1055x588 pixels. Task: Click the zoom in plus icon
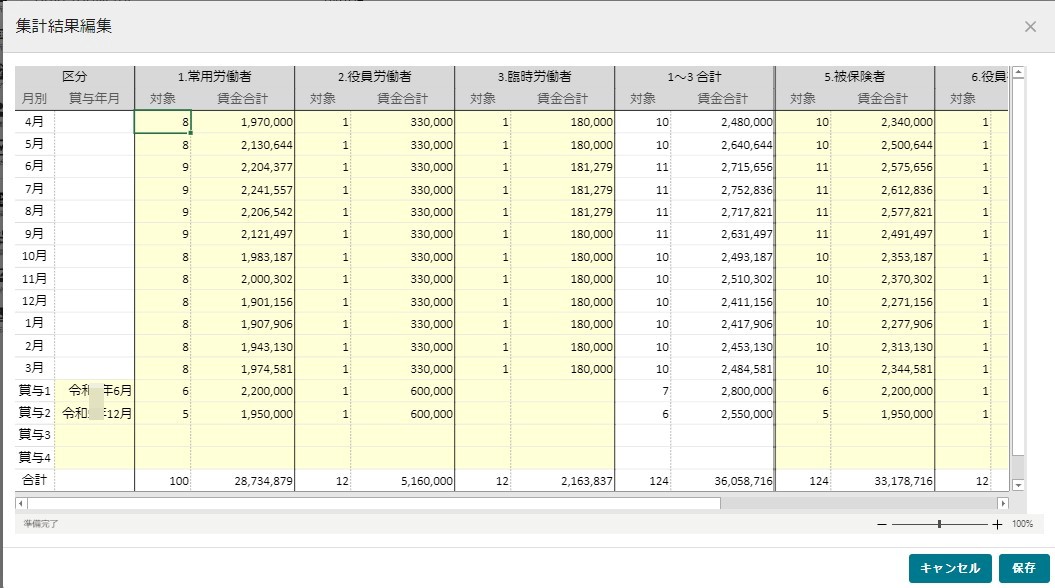click(997, 524)
